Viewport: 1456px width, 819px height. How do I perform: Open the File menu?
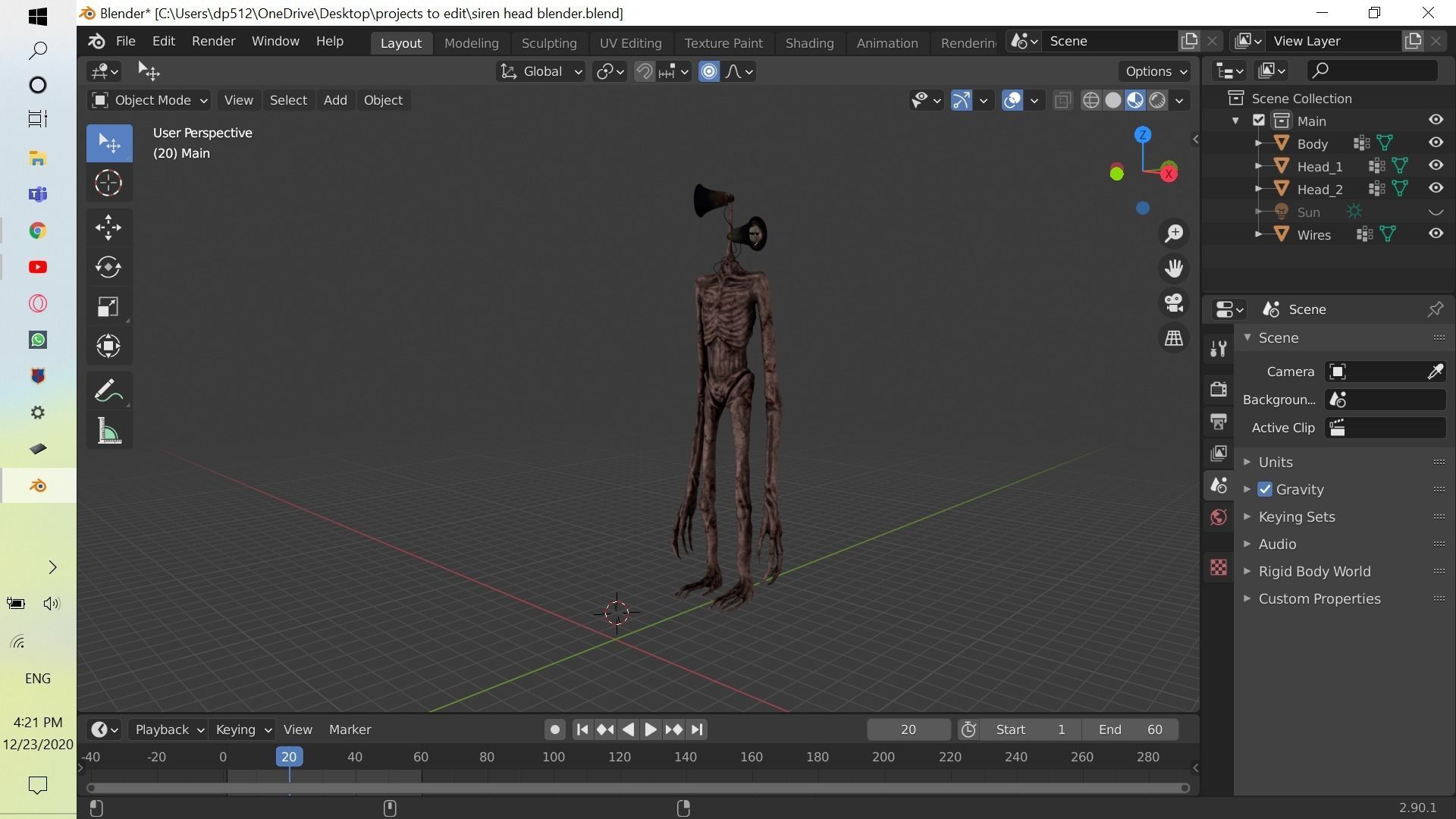coord(126,41)
